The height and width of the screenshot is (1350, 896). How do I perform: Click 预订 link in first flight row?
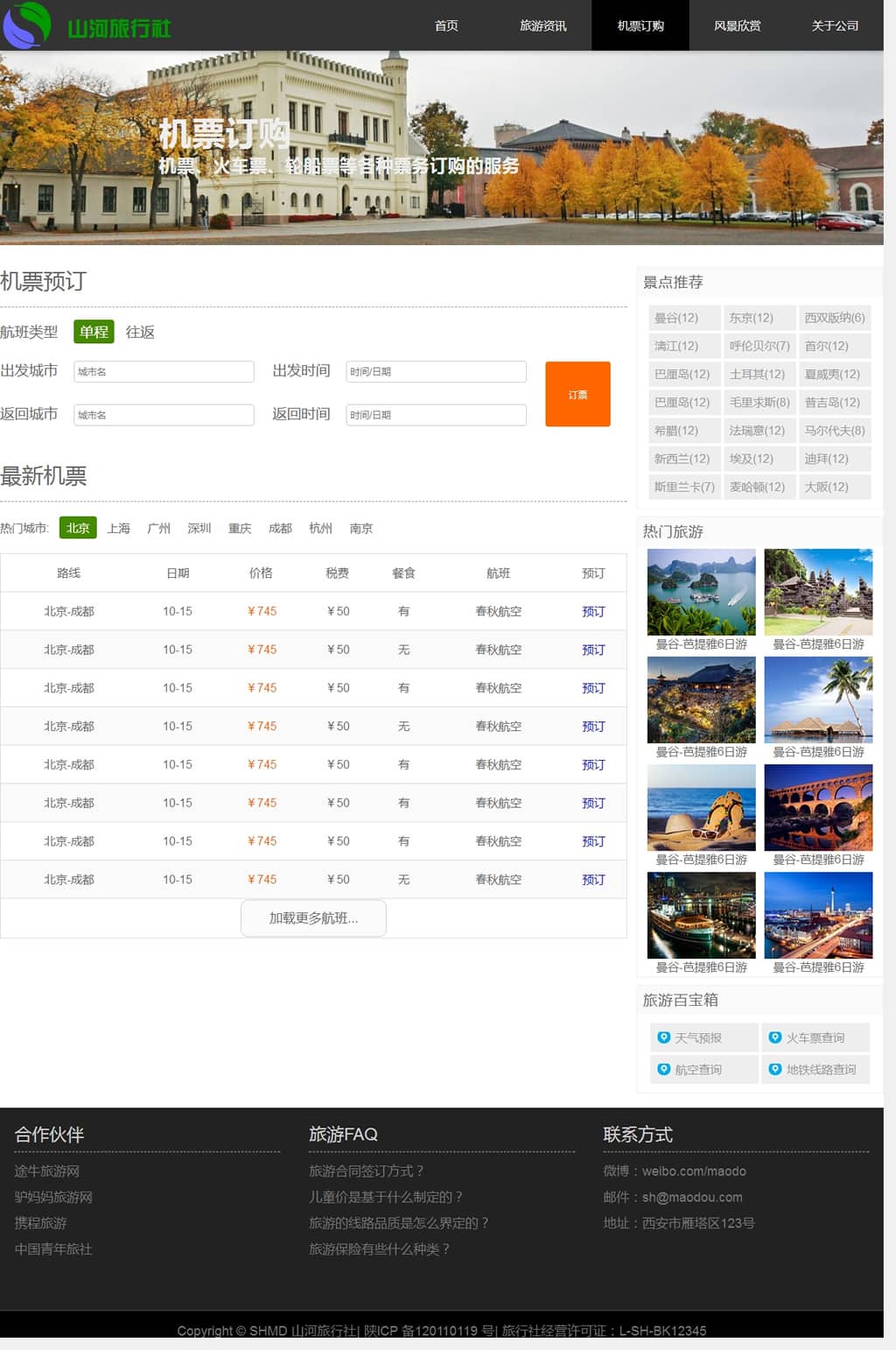[593, 611]
